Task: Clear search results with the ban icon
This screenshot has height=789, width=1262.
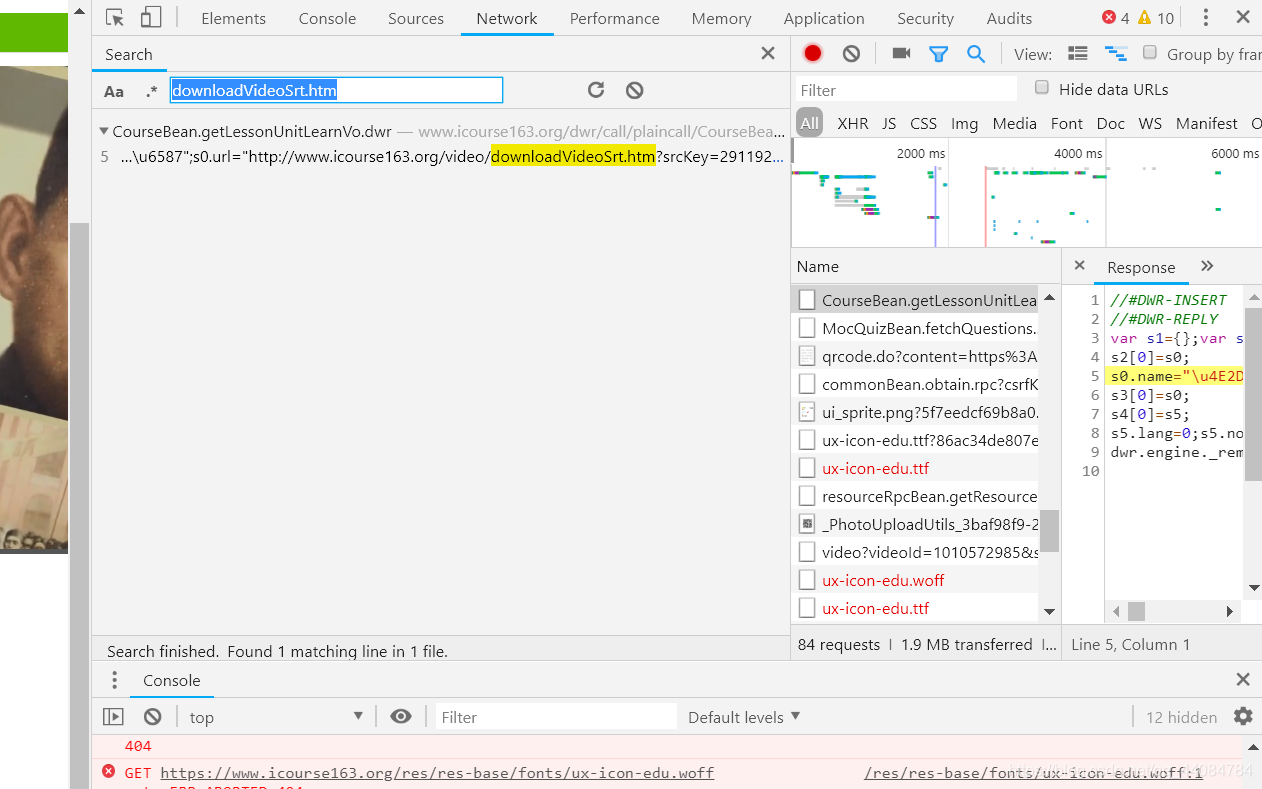Action: pyautogui.click(x=634, y=90)
